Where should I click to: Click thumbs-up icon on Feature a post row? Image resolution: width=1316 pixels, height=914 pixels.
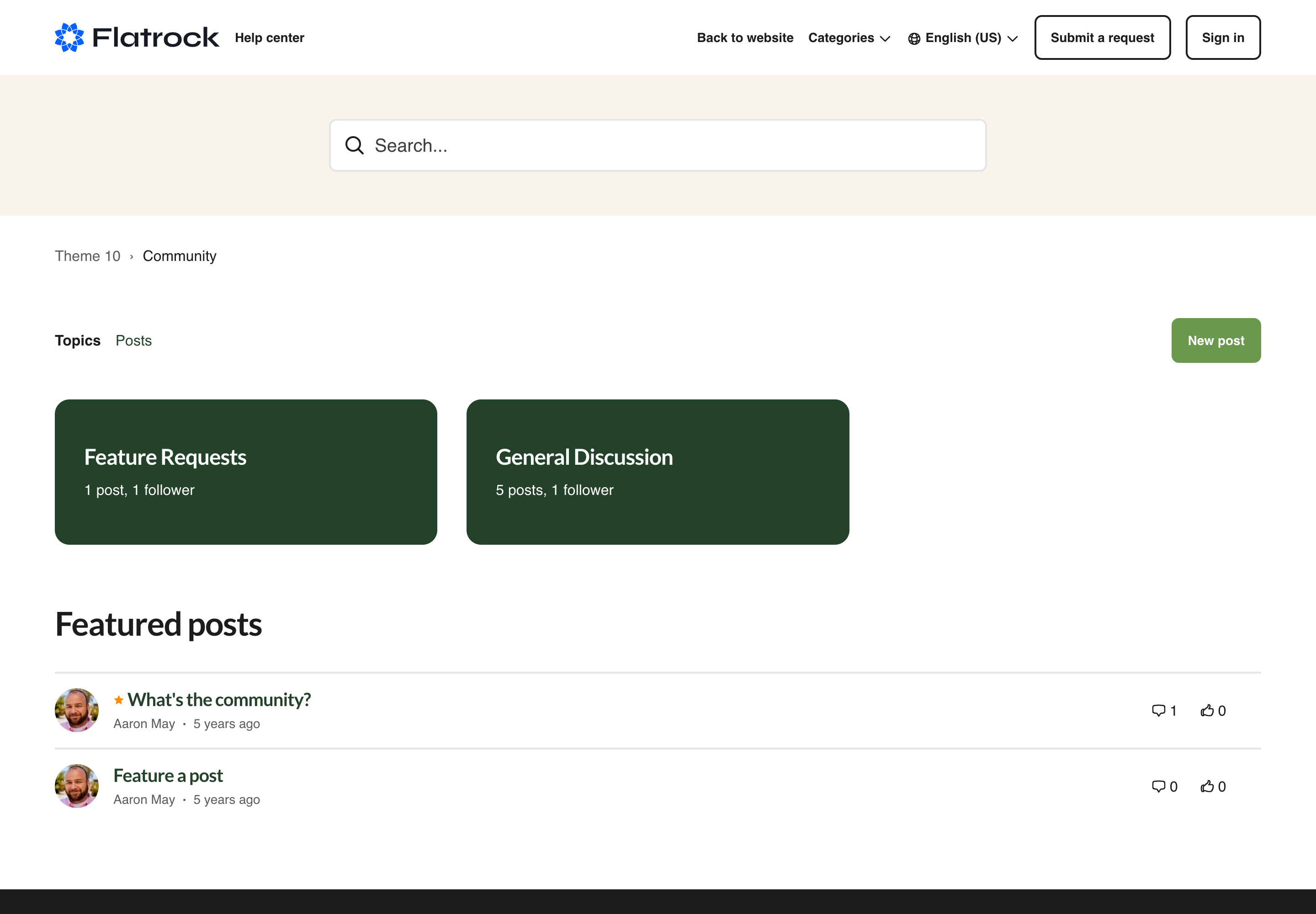(1207, 786)
